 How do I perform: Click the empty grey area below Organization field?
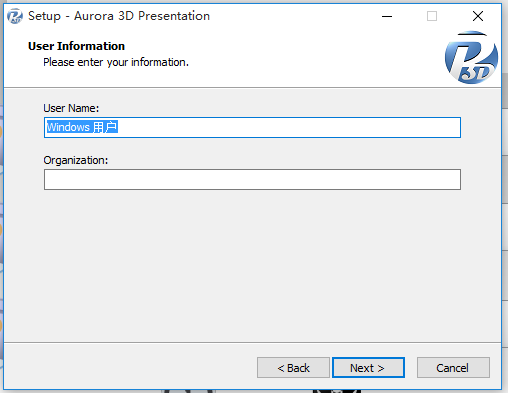[x=252, y=265]
